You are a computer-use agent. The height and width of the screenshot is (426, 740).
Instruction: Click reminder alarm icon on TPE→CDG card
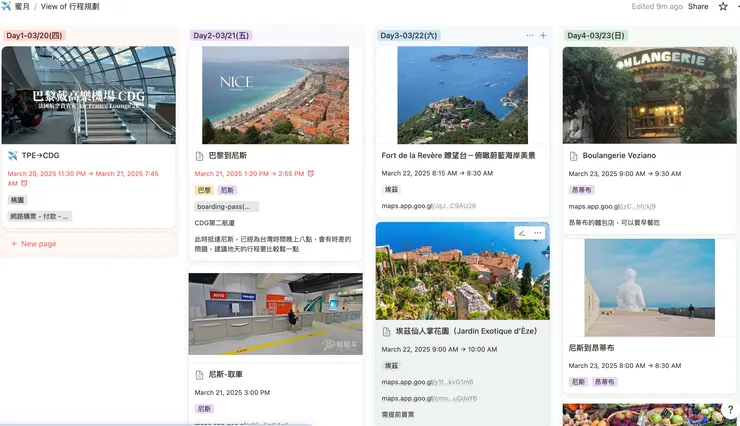click(24, 183)
